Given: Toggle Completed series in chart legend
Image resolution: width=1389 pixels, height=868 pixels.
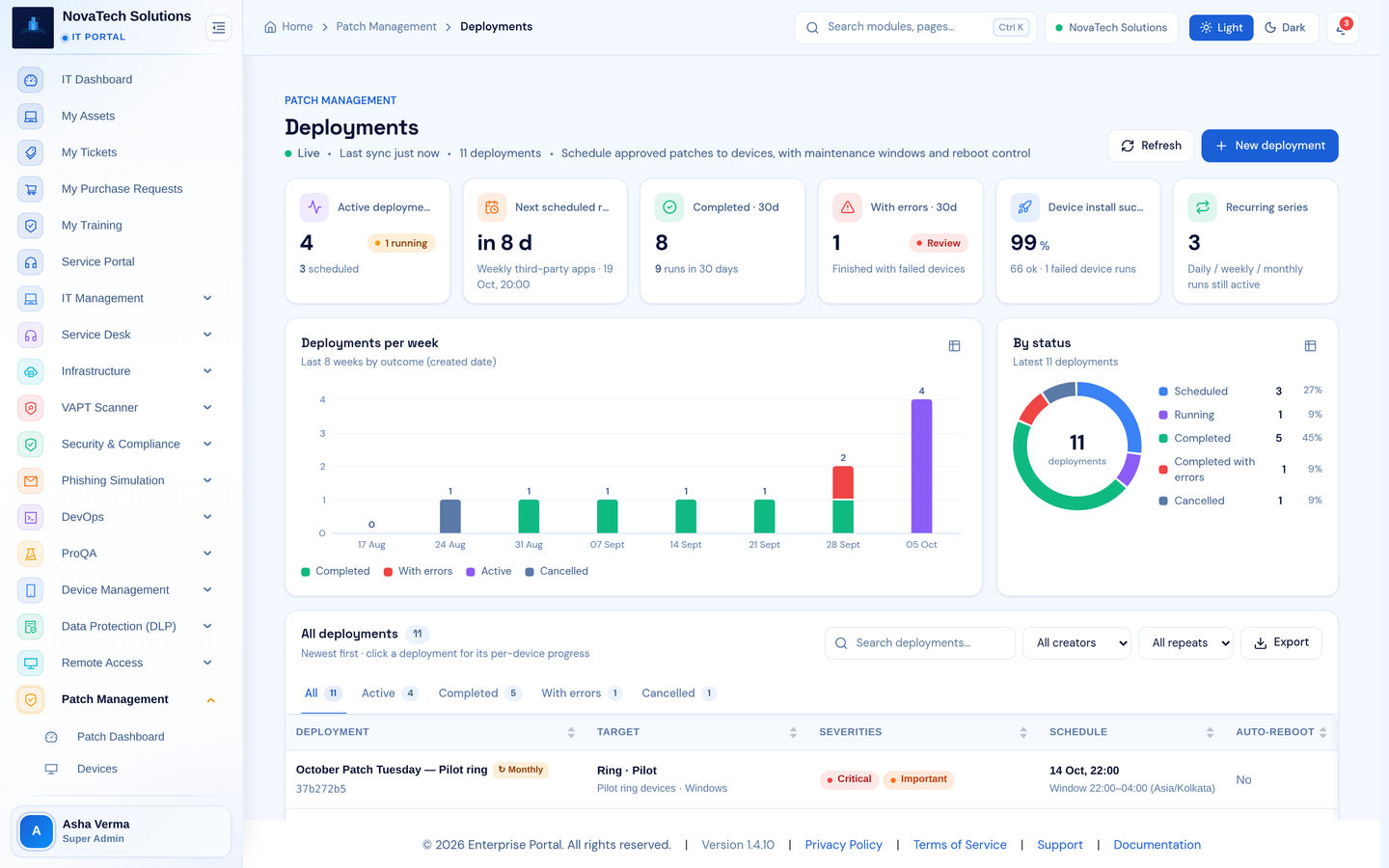Looking at the screenshot, I should (x=336, y=572).
